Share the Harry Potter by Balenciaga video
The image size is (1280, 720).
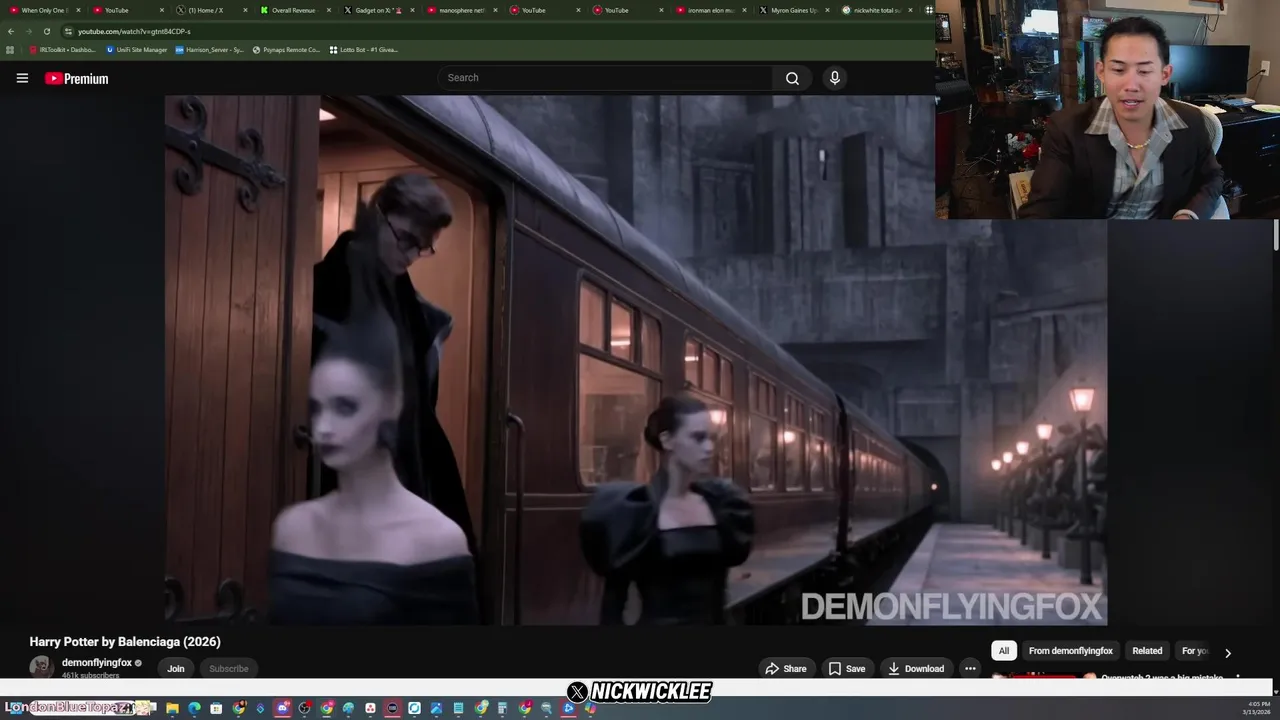[x=785, y=668]
